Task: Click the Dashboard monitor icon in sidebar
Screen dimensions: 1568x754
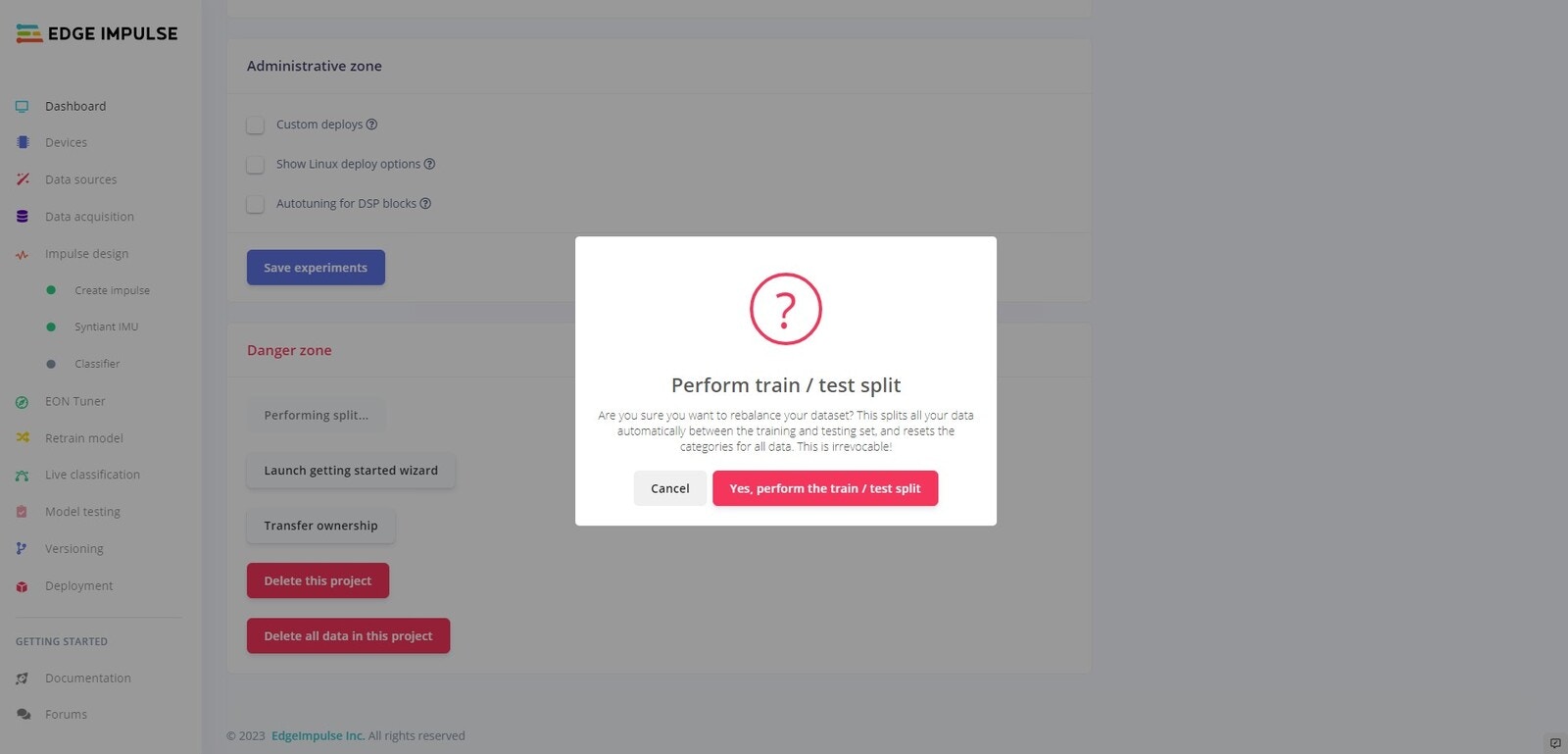Action: point(23,106)
